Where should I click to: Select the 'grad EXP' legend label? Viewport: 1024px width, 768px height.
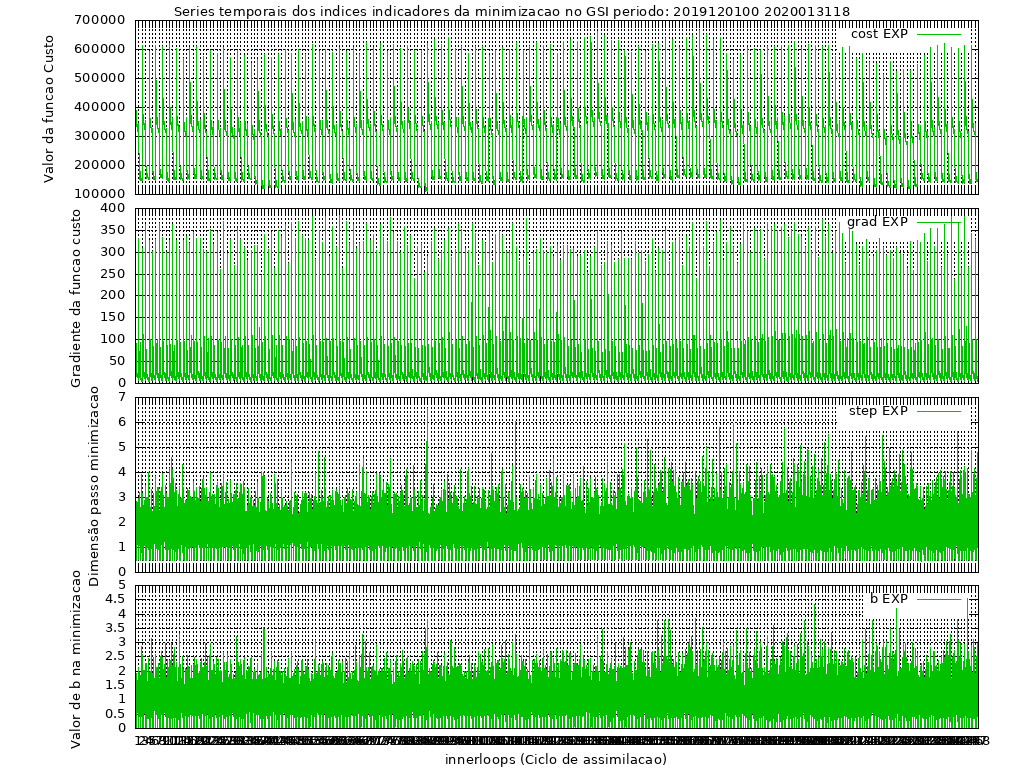(x=877, y=222)
